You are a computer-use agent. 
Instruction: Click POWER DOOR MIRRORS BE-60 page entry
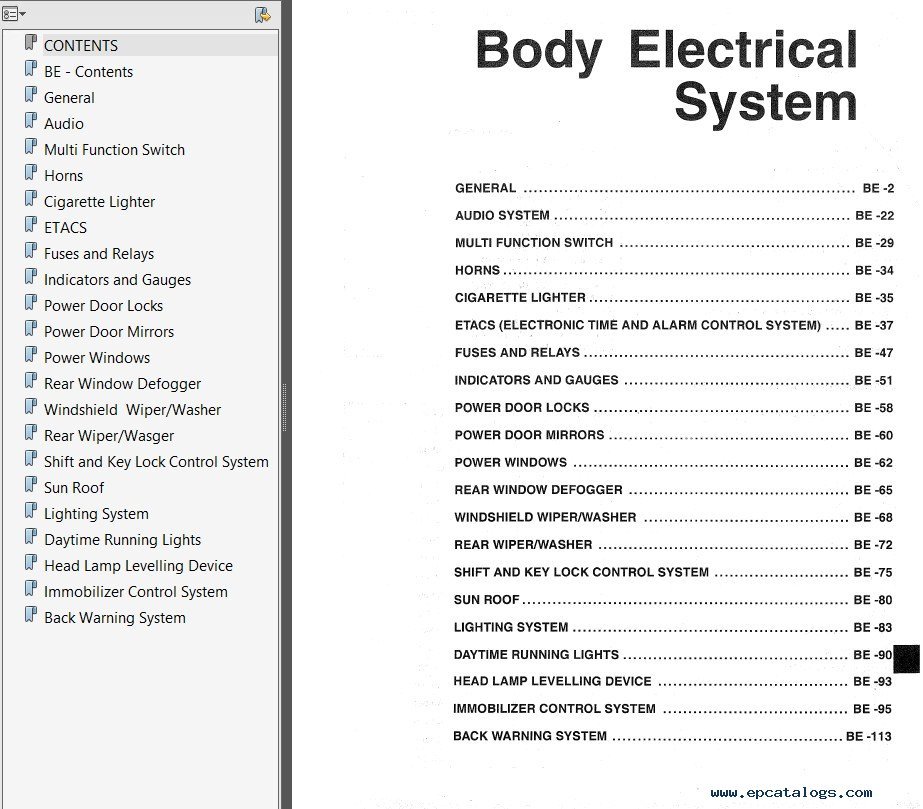pyautogui.click(x=674, y=435)
